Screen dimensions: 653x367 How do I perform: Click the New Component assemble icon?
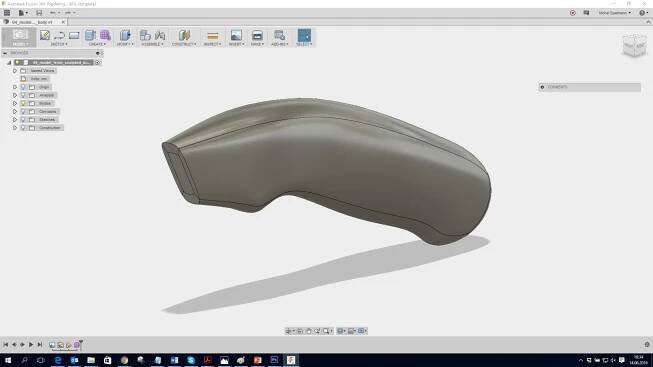click(x=145, y=35)
